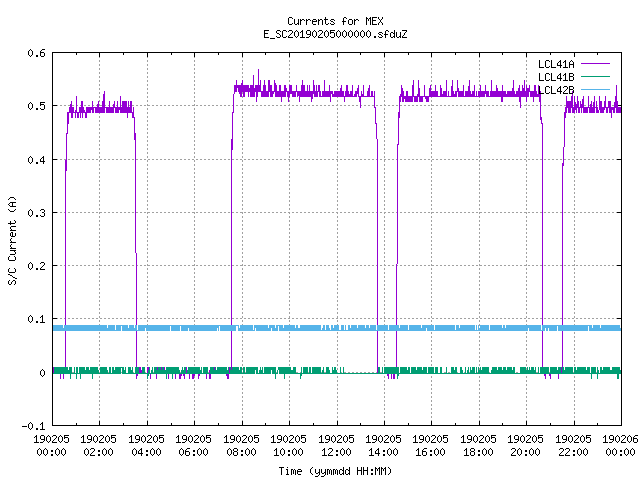Click the blue LCL42B legend line sample
The image size is (640, 480).
click(595, 90)
